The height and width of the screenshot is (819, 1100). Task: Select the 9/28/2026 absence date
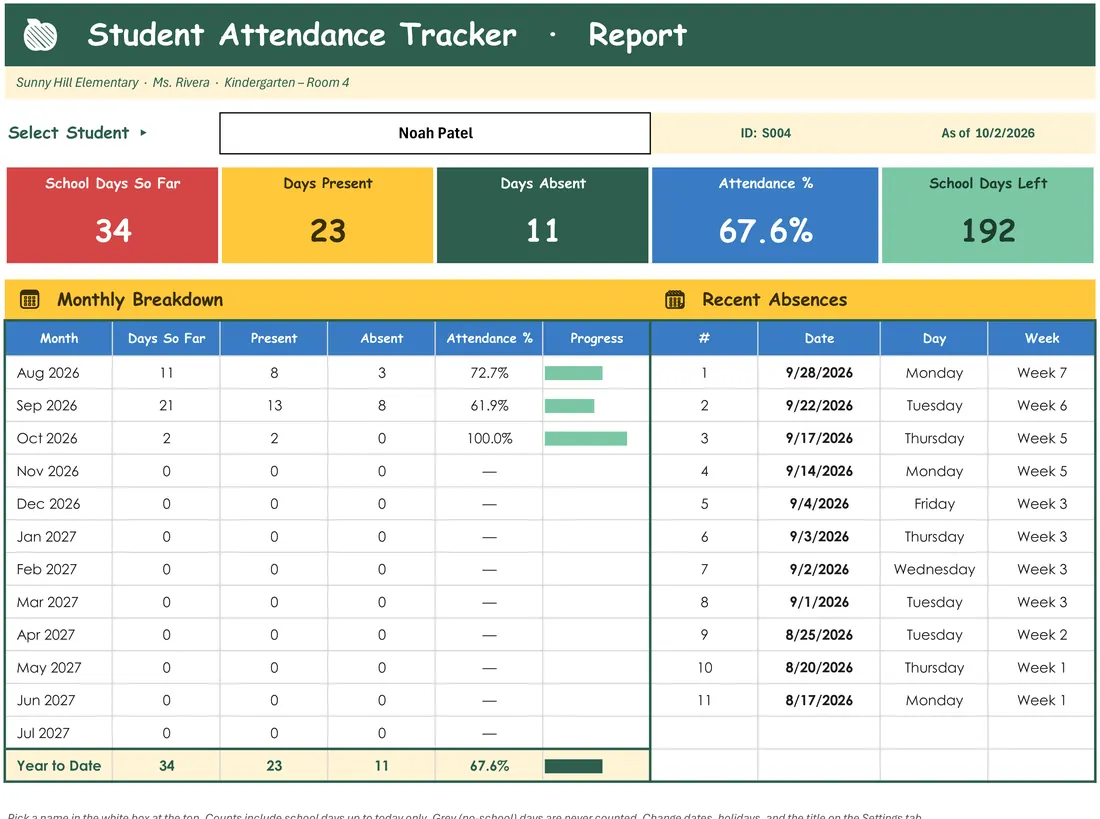[819, 373]
